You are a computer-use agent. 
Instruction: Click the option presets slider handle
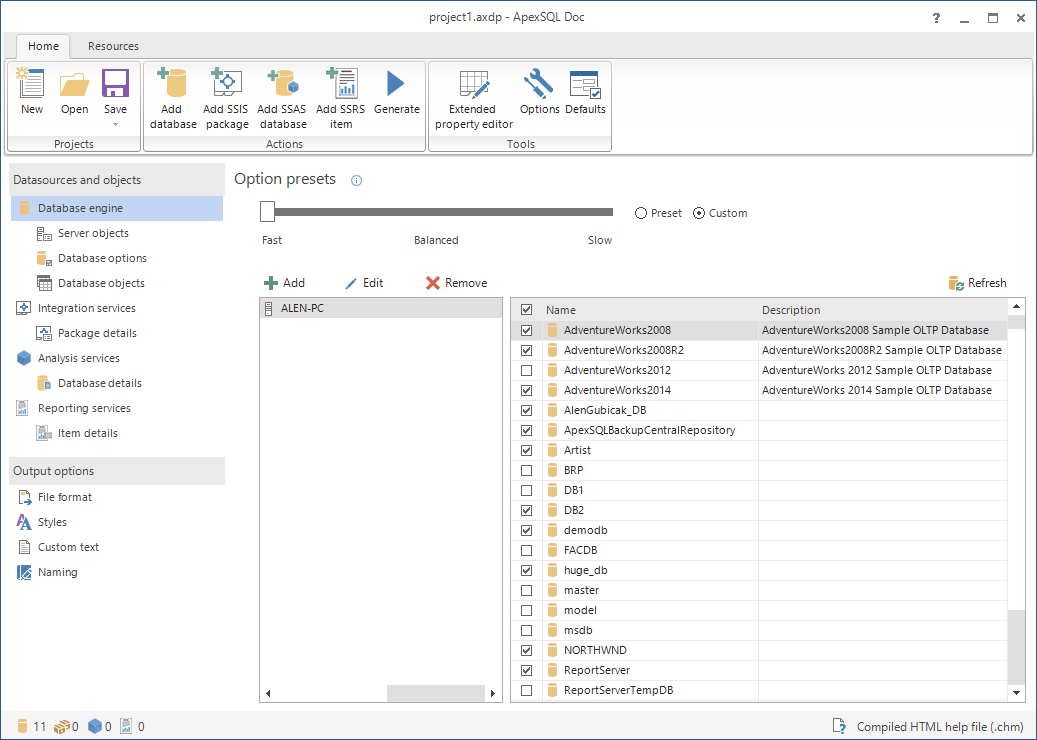267,212
